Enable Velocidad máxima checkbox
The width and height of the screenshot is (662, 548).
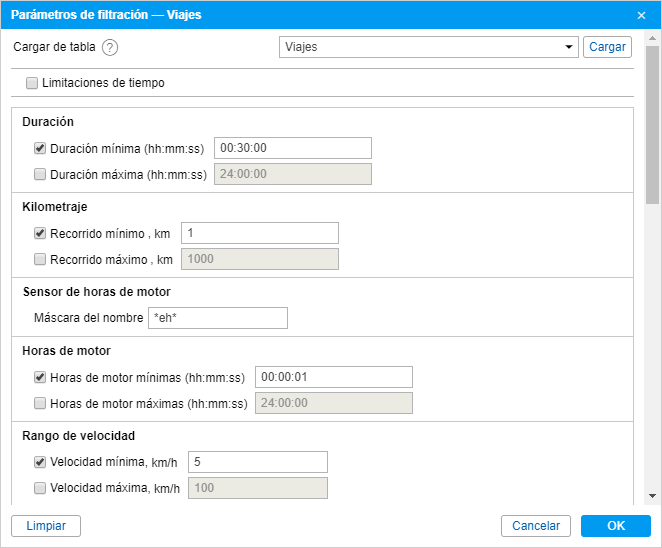40,488
